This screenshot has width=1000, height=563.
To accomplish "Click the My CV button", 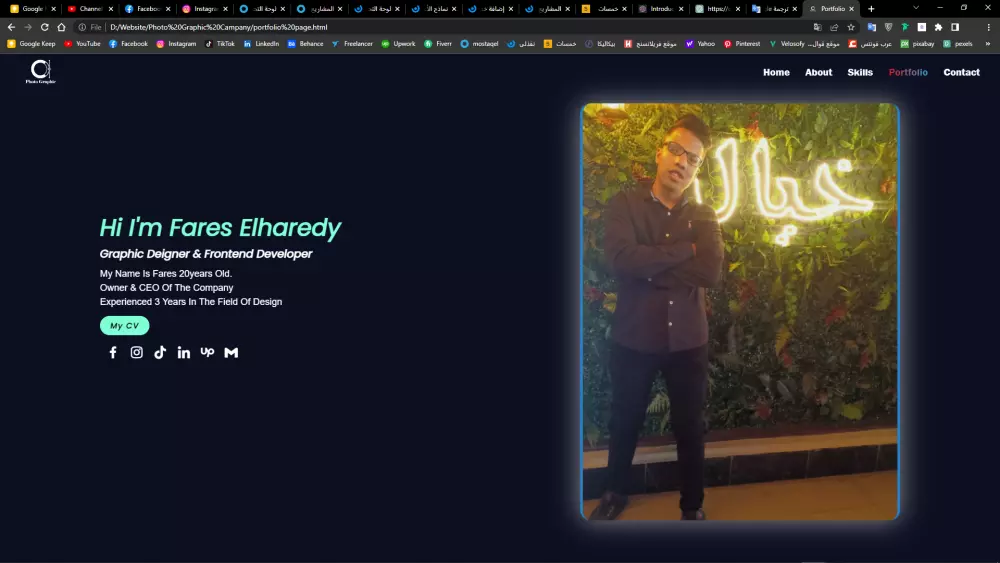I will (x=124, y=326).
